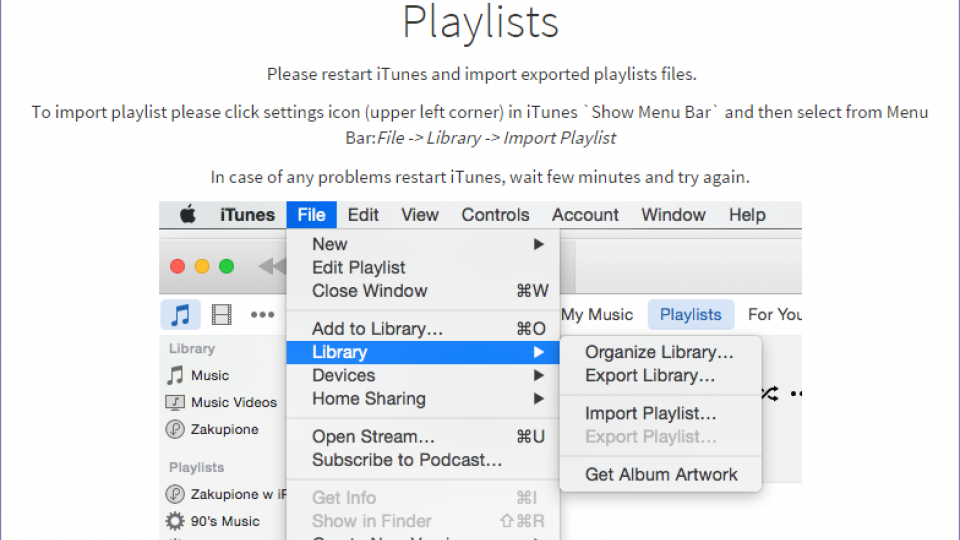Choose Get Album Artwork item

[661, 474]
